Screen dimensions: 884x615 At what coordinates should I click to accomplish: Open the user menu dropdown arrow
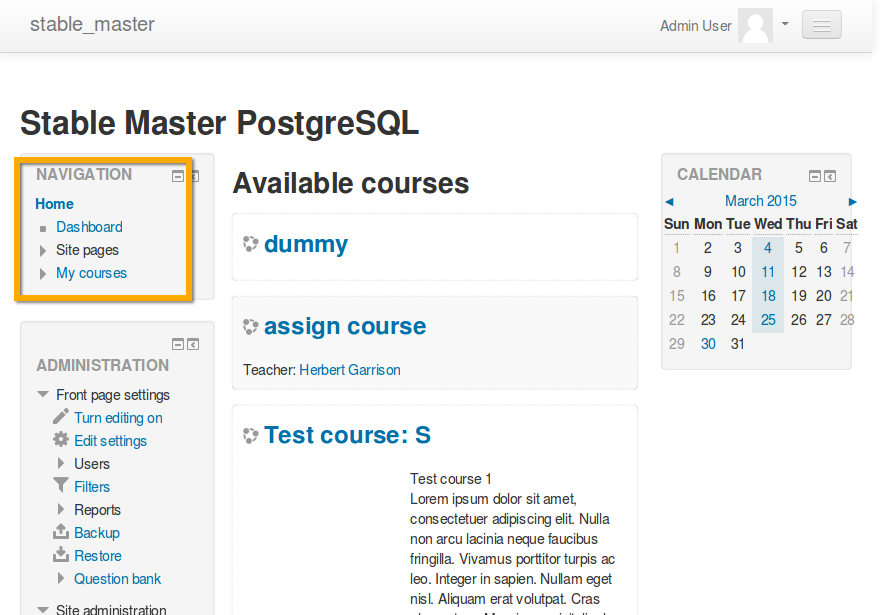click(x=785, y=24)
